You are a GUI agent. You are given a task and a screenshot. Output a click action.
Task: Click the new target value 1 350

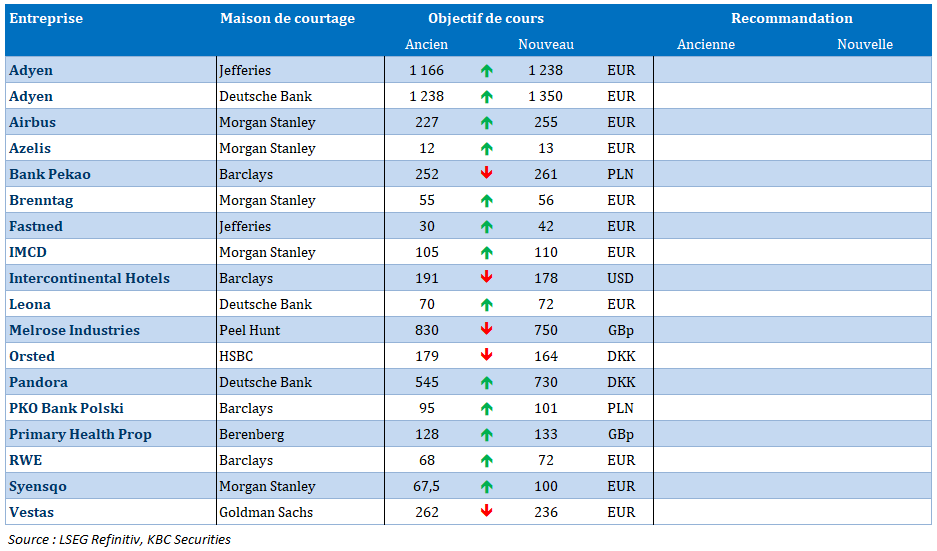pos(546,96)
